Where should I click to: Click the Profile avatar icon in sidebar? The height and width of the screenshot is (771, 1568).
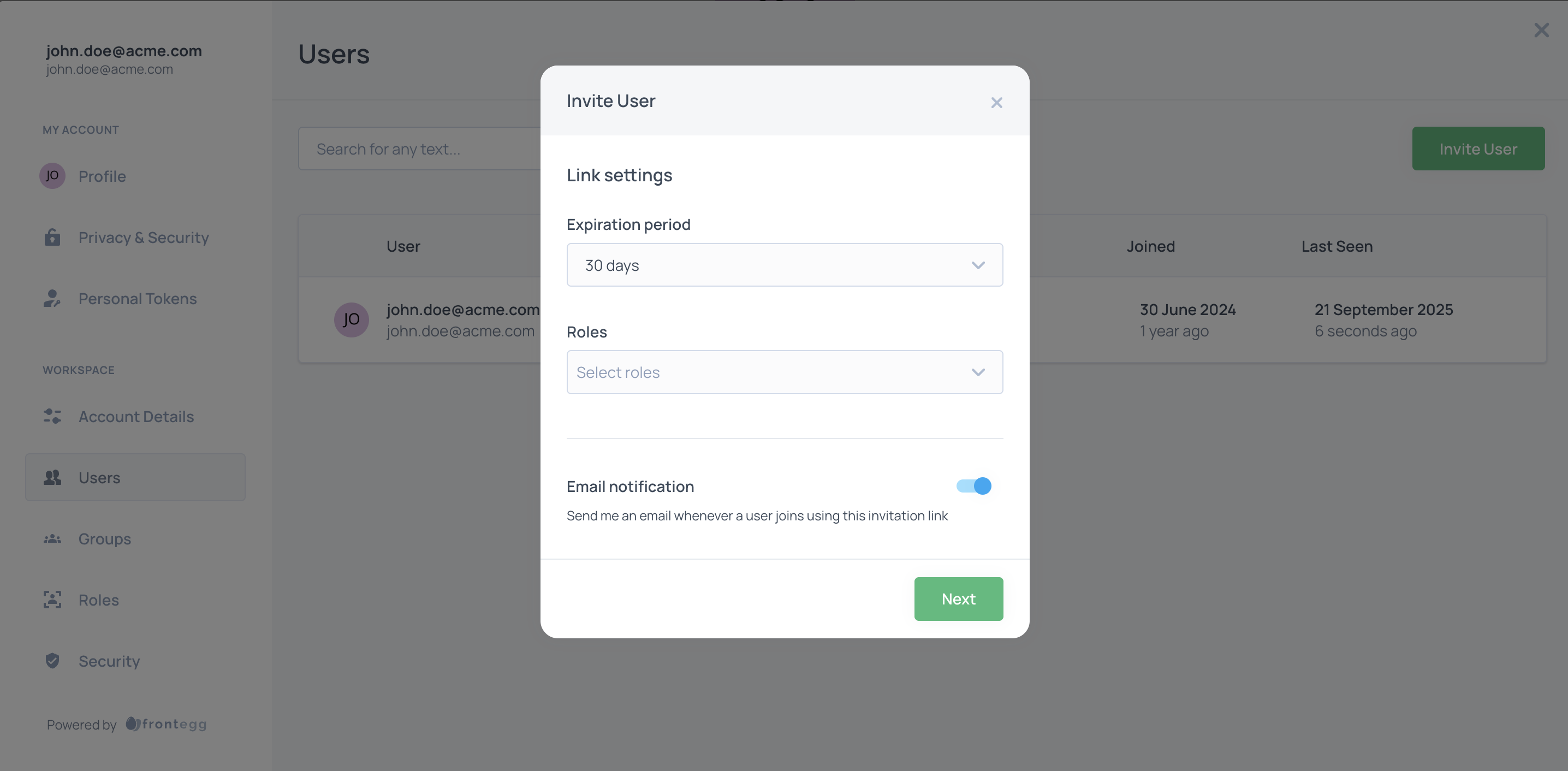point(52,176)
